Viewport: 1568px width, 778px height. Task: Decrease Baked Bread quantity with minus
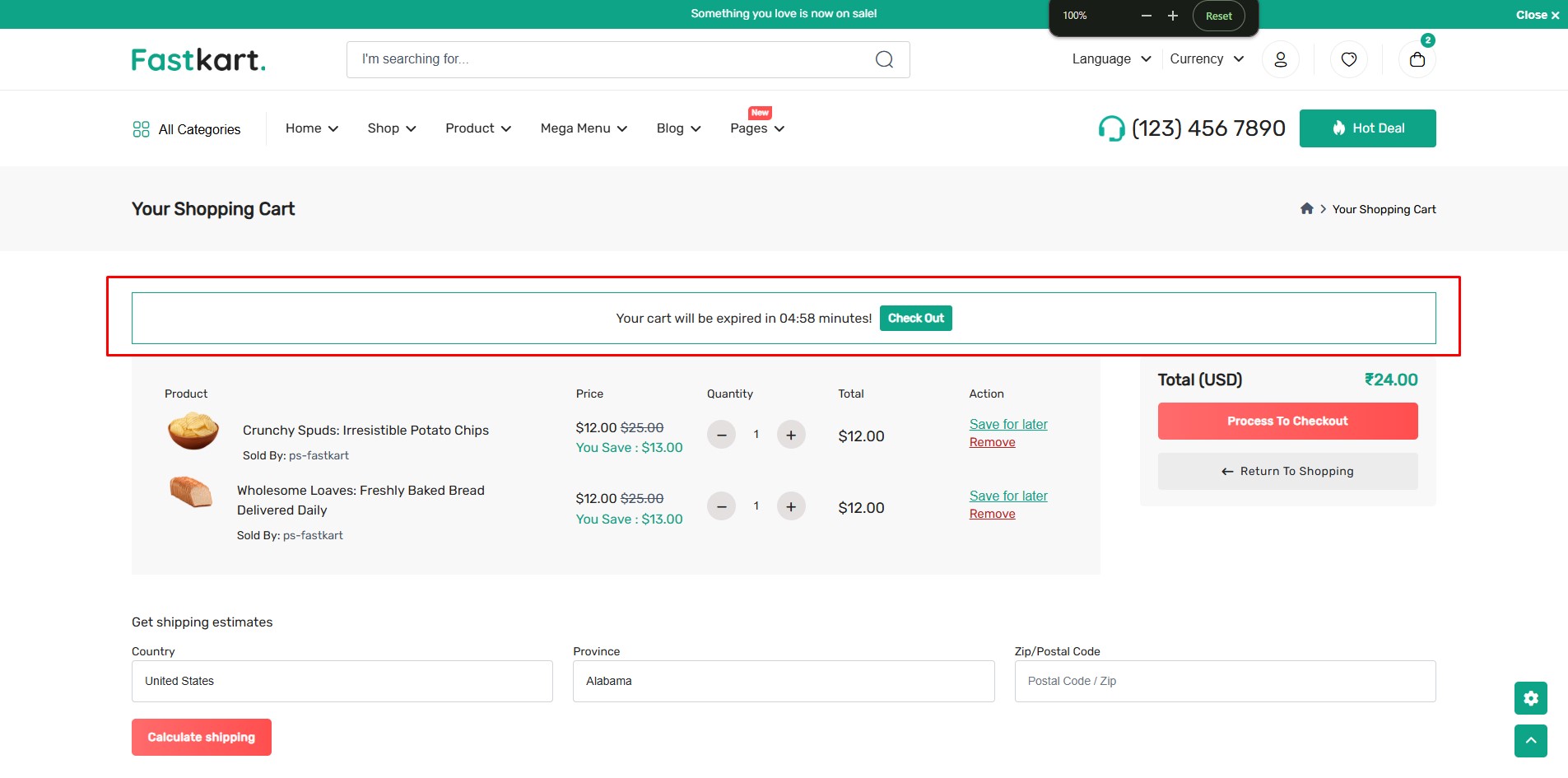(x=721, y=506)
